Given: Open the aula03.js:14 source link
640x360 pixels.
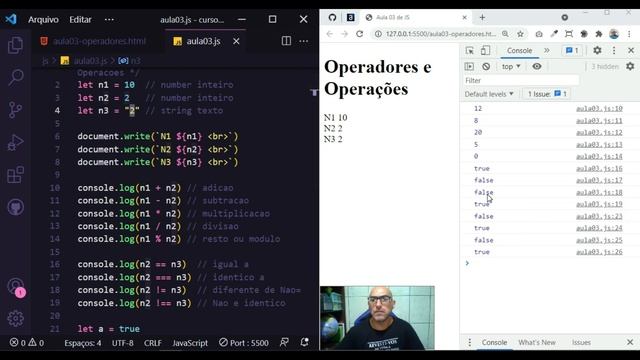Looking at the screenshot, I should [599, 156].
